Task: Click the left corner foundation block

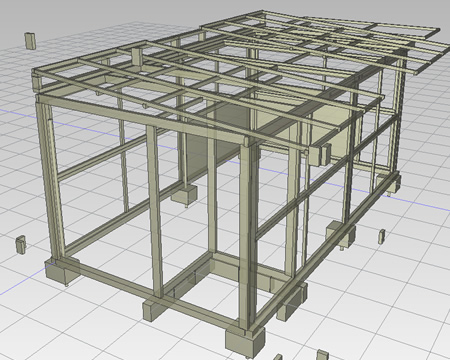Action: click(x=62, y=271)
